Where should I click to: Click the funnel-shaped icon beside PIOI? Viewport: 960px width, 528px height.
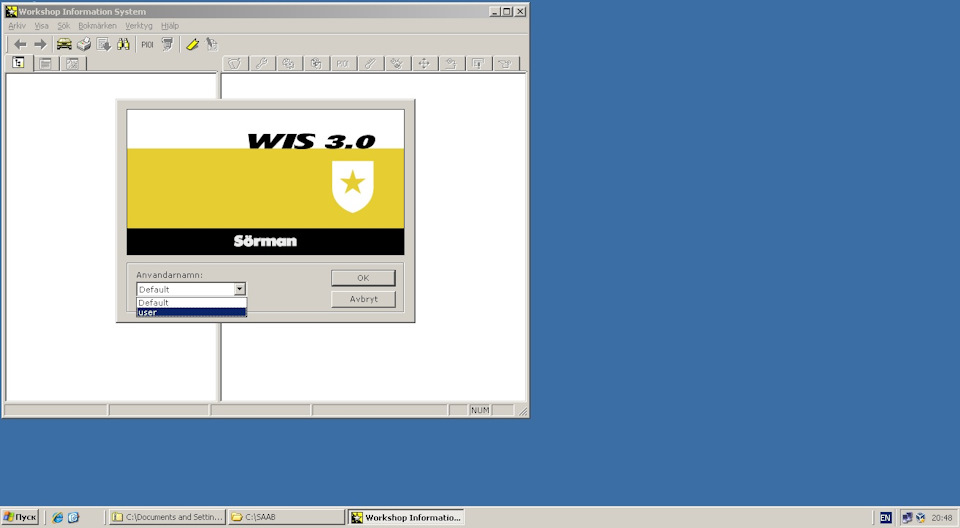click(x=167, y=44)
